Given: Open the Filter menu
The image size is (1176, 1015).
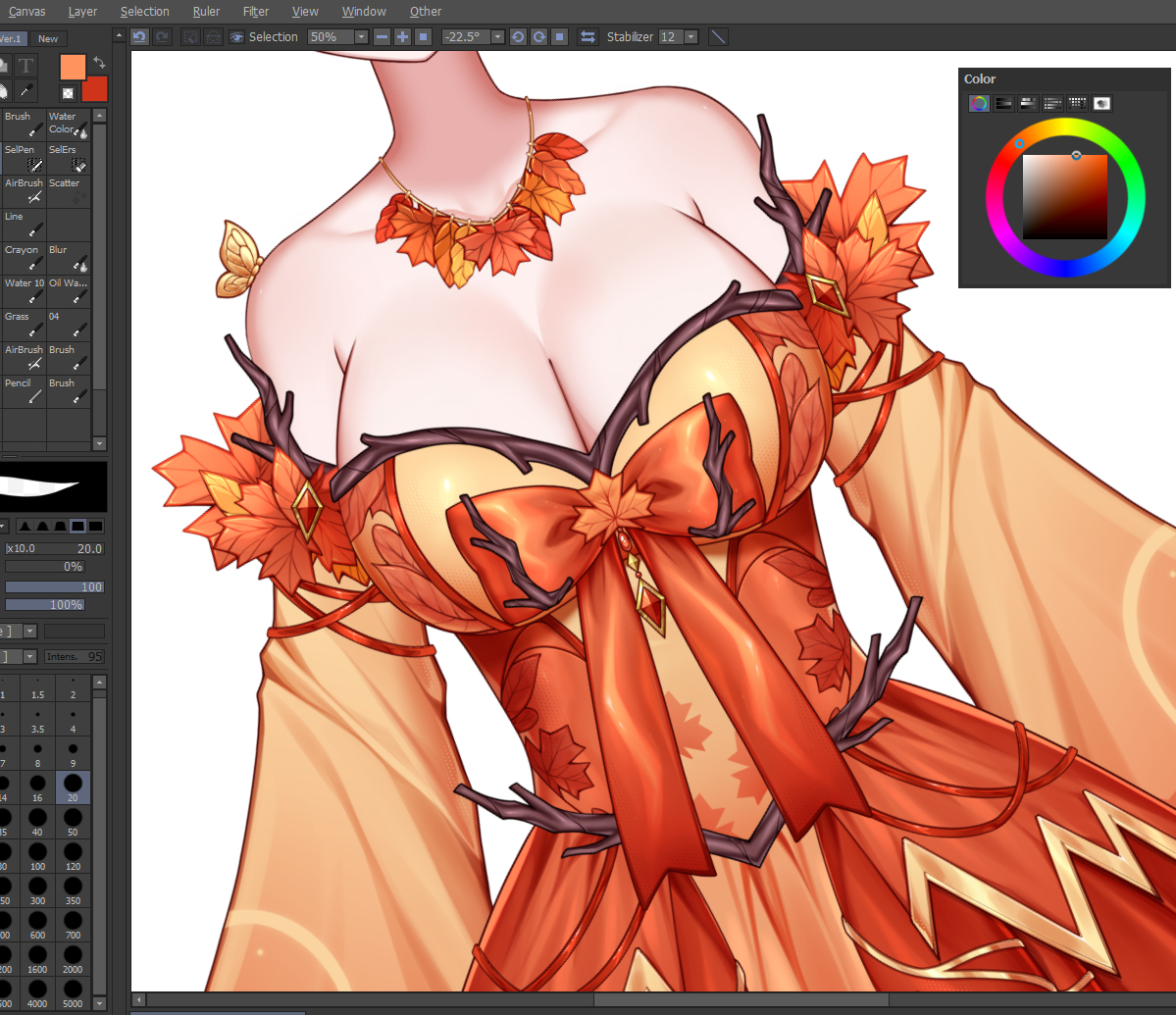Looking at the screenshot, I should click(256, 11).
